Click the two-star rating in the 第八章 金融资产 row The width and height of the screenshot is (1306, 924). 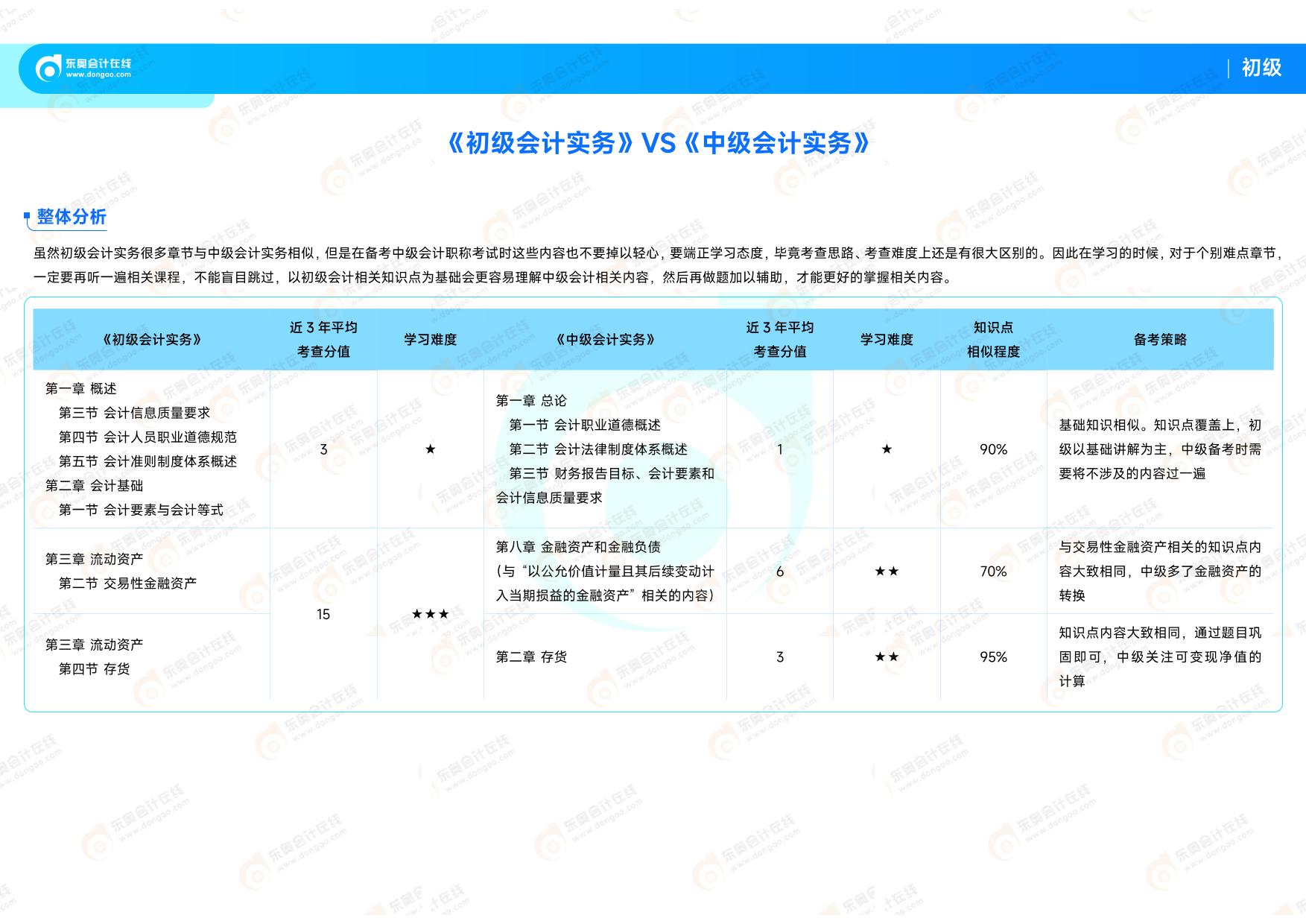[x=887, y=572]
